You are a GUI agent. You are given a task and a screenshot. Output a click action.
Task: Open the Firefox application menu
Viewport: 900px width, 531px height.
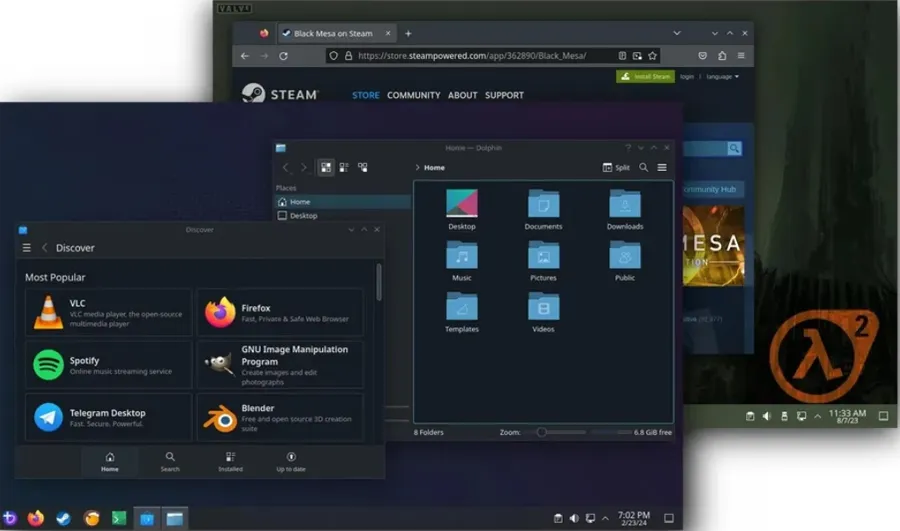click(741, 56)
